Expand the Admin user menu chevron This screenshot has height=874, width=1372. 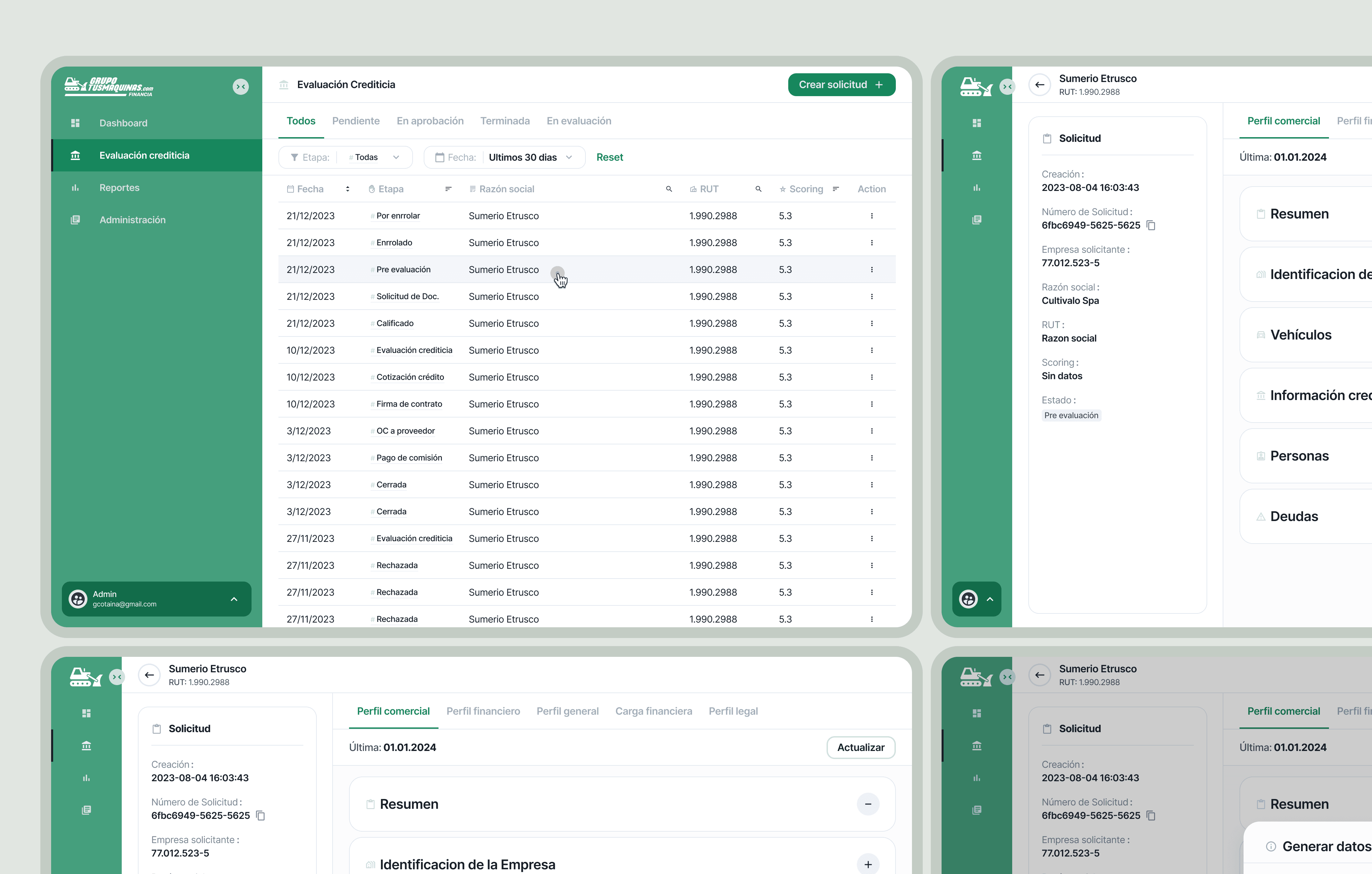[234, 599]
